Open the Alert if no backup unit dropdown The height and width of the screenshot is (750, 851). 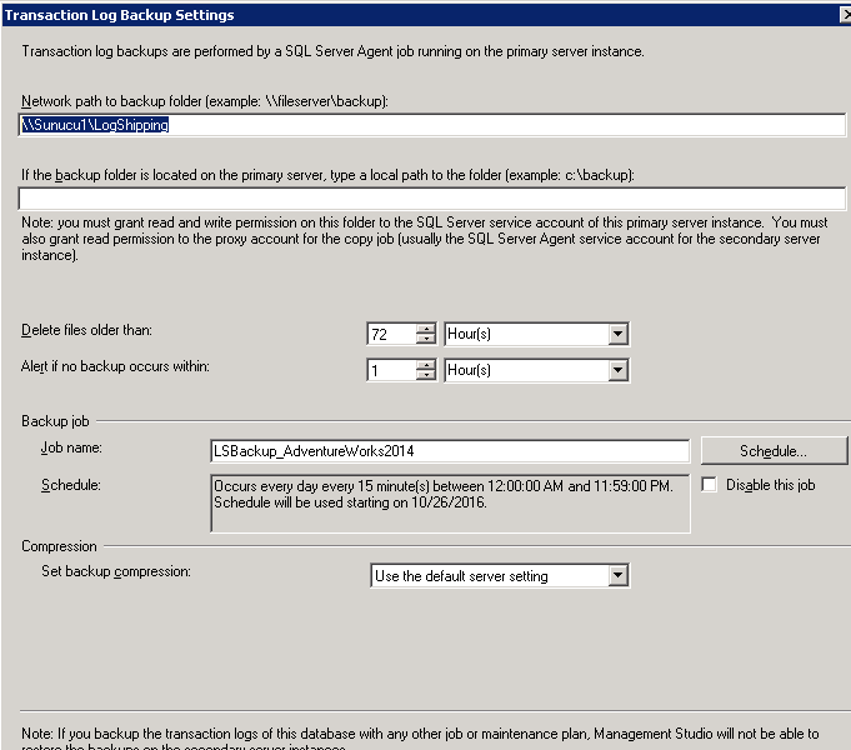click(618, 371)
